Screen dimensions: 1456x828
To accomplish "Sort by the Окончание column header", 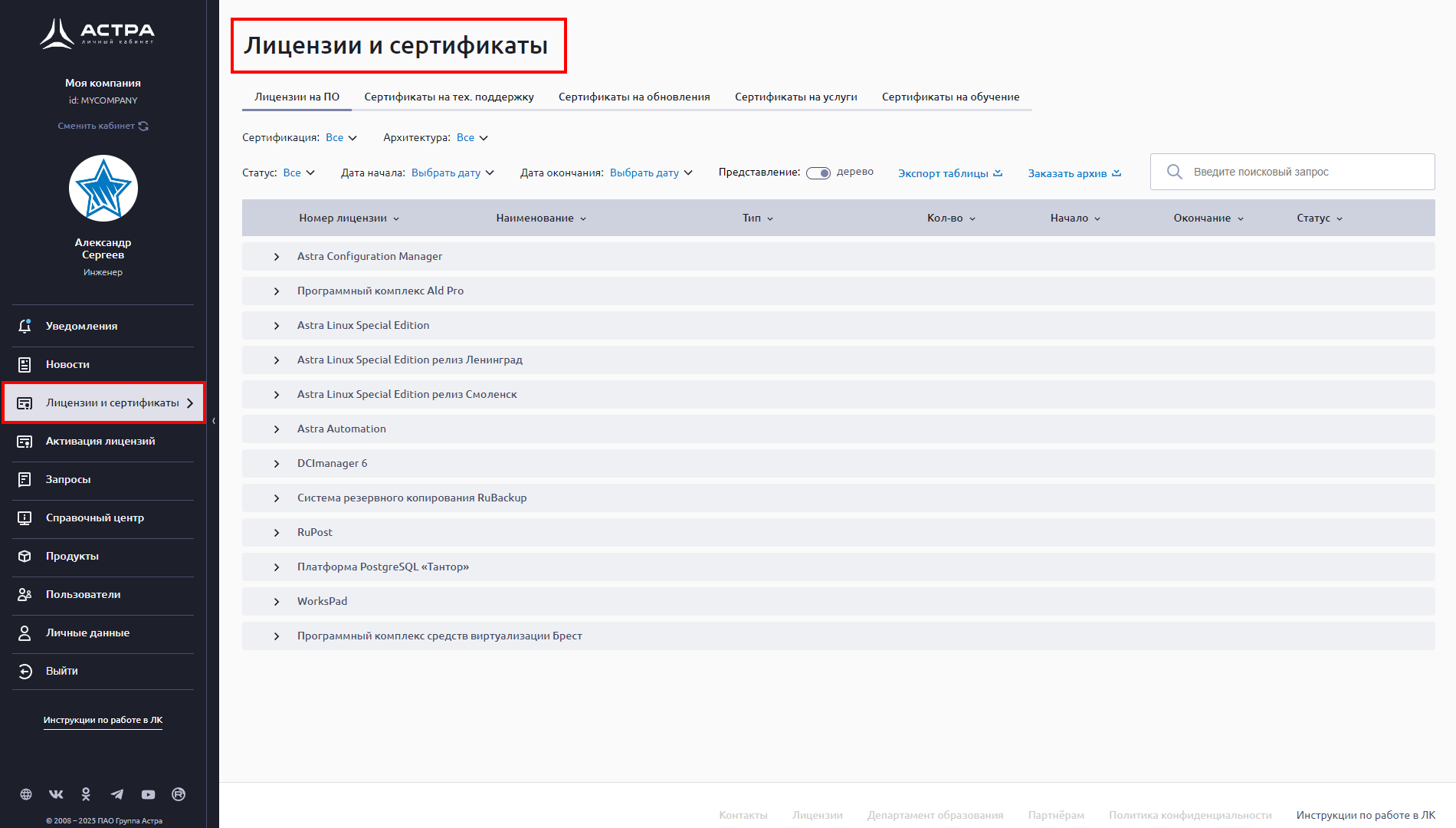I will click(1208, 219).
